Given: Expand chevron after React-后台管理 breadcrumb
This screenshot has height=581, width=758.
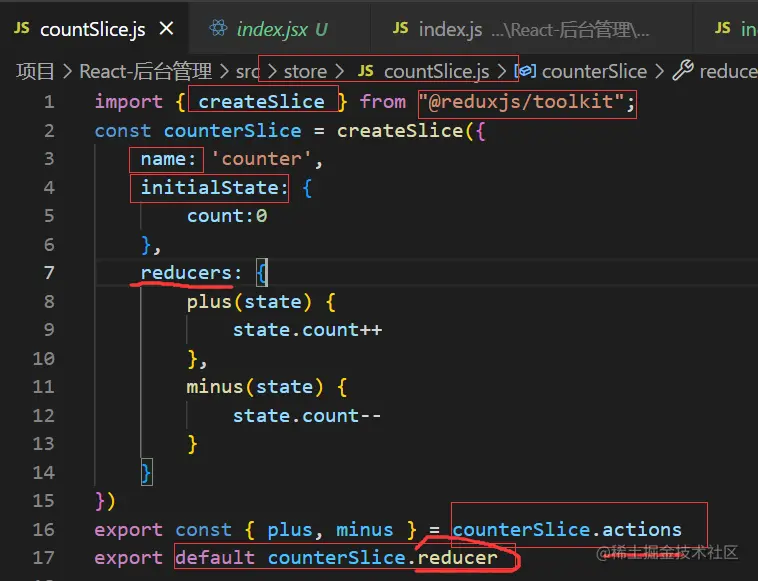Looking at the screenshot, I should point(224,72).
